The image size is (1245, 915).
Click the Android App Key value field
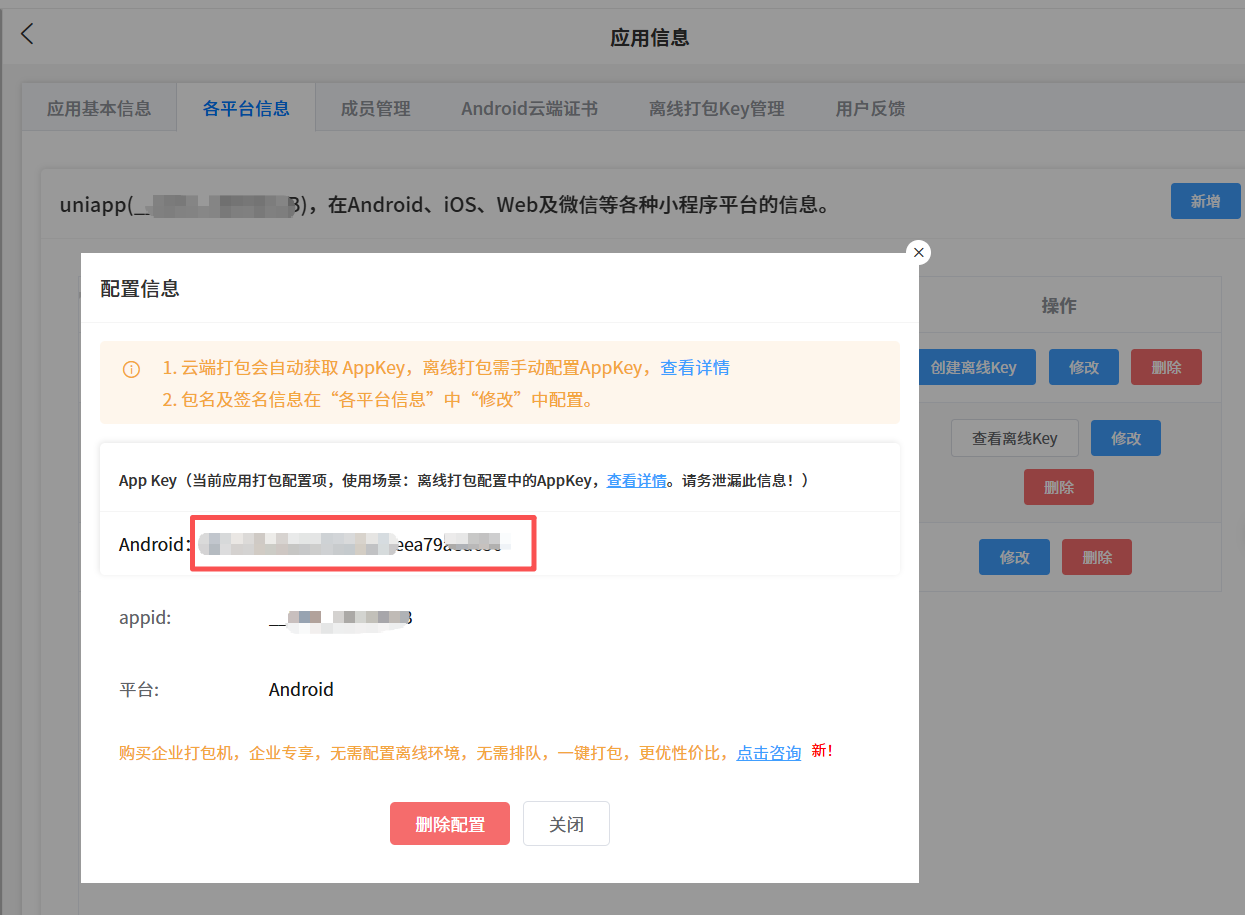coord(363,544)
